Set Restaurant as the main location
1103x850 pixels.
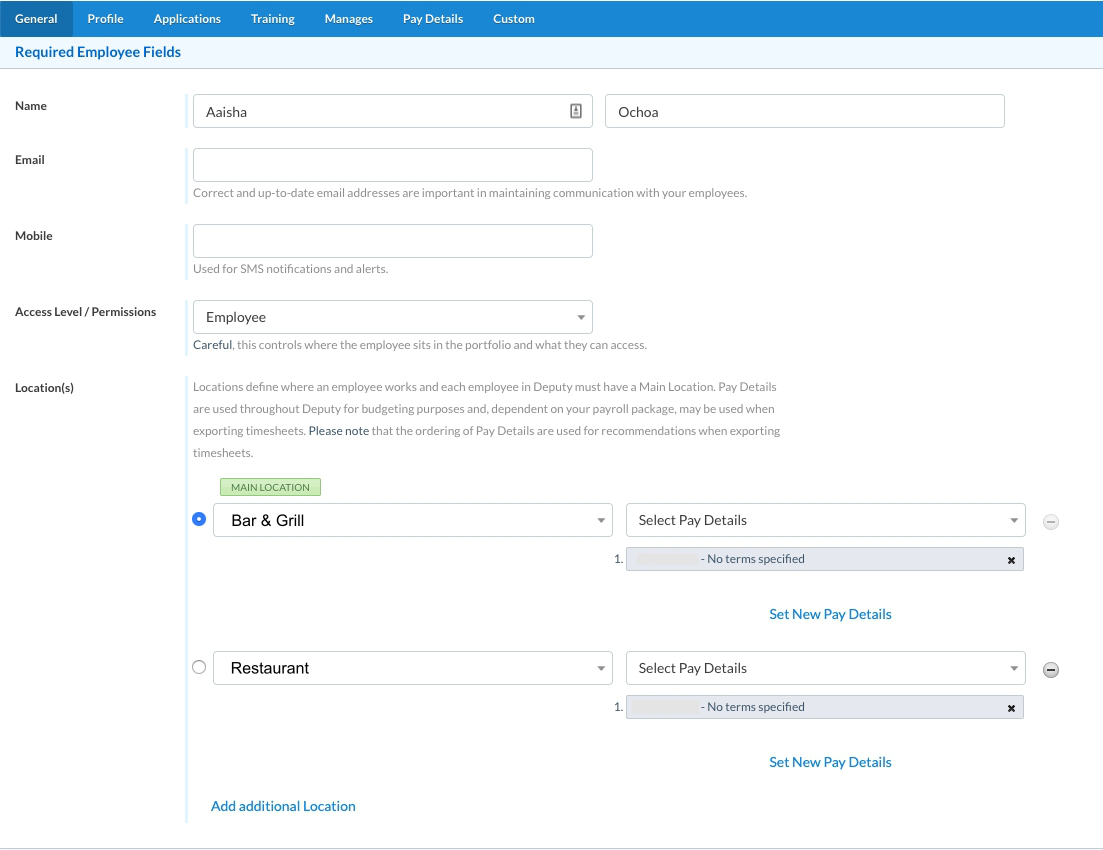199,667
